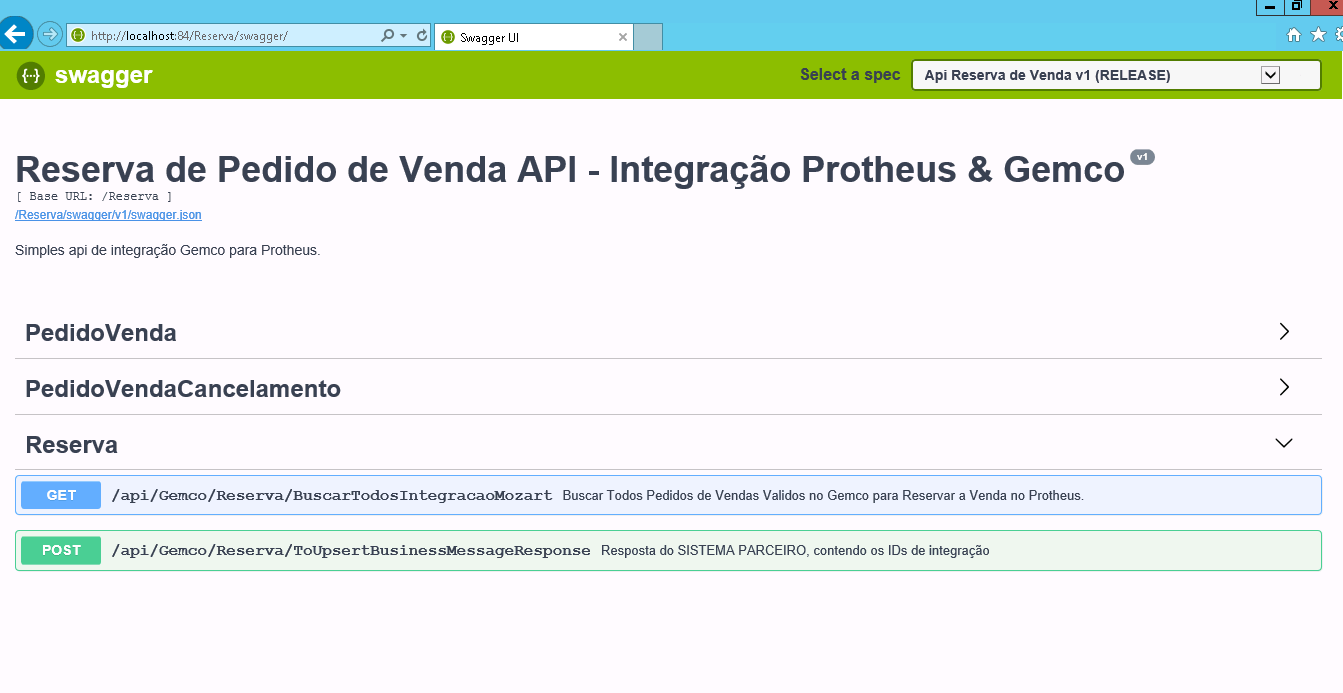This screenshot has width=1343, height=693.
Task: Close the Swagger UI tab
Action: tap(623, 37)
